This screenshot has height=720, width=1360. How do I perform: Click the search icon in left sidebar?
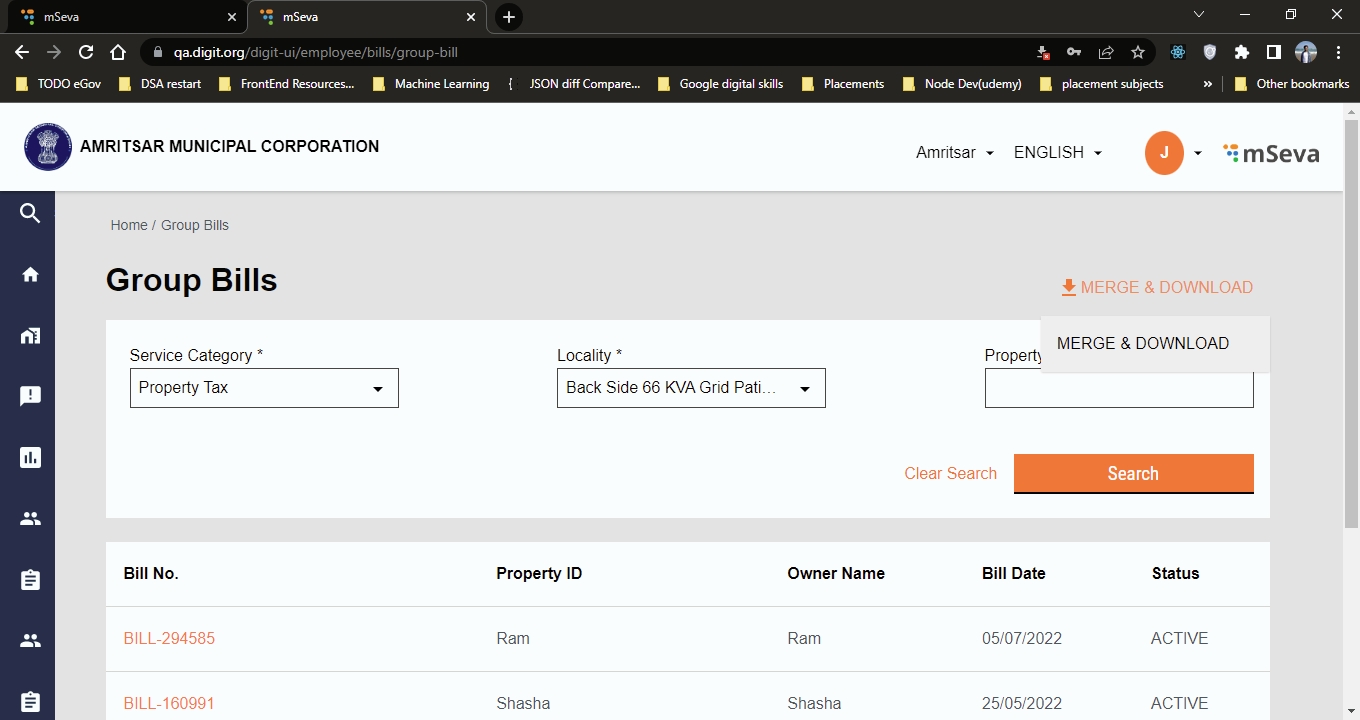30,213
